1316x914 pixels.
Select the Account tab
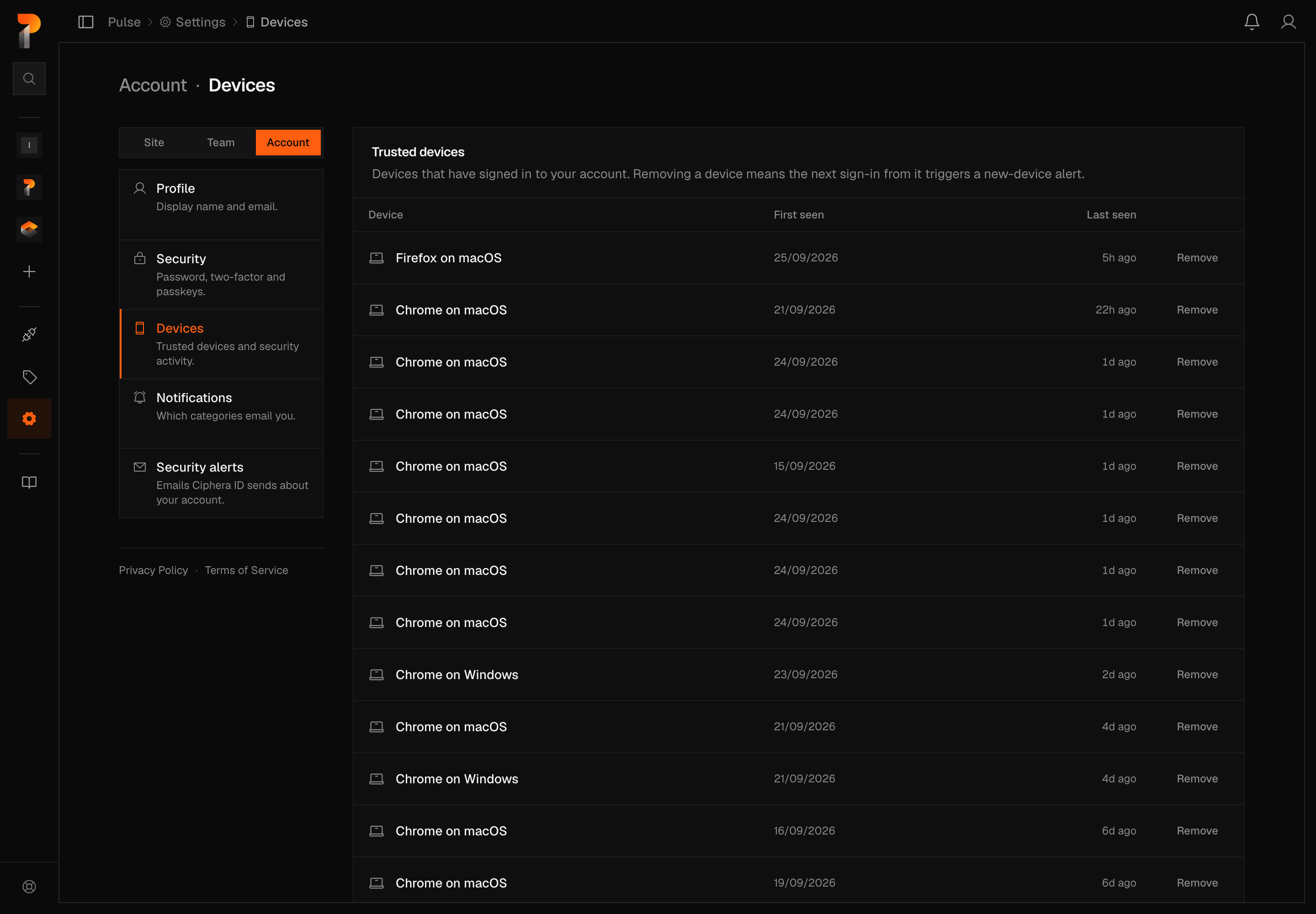coord(288,143)
